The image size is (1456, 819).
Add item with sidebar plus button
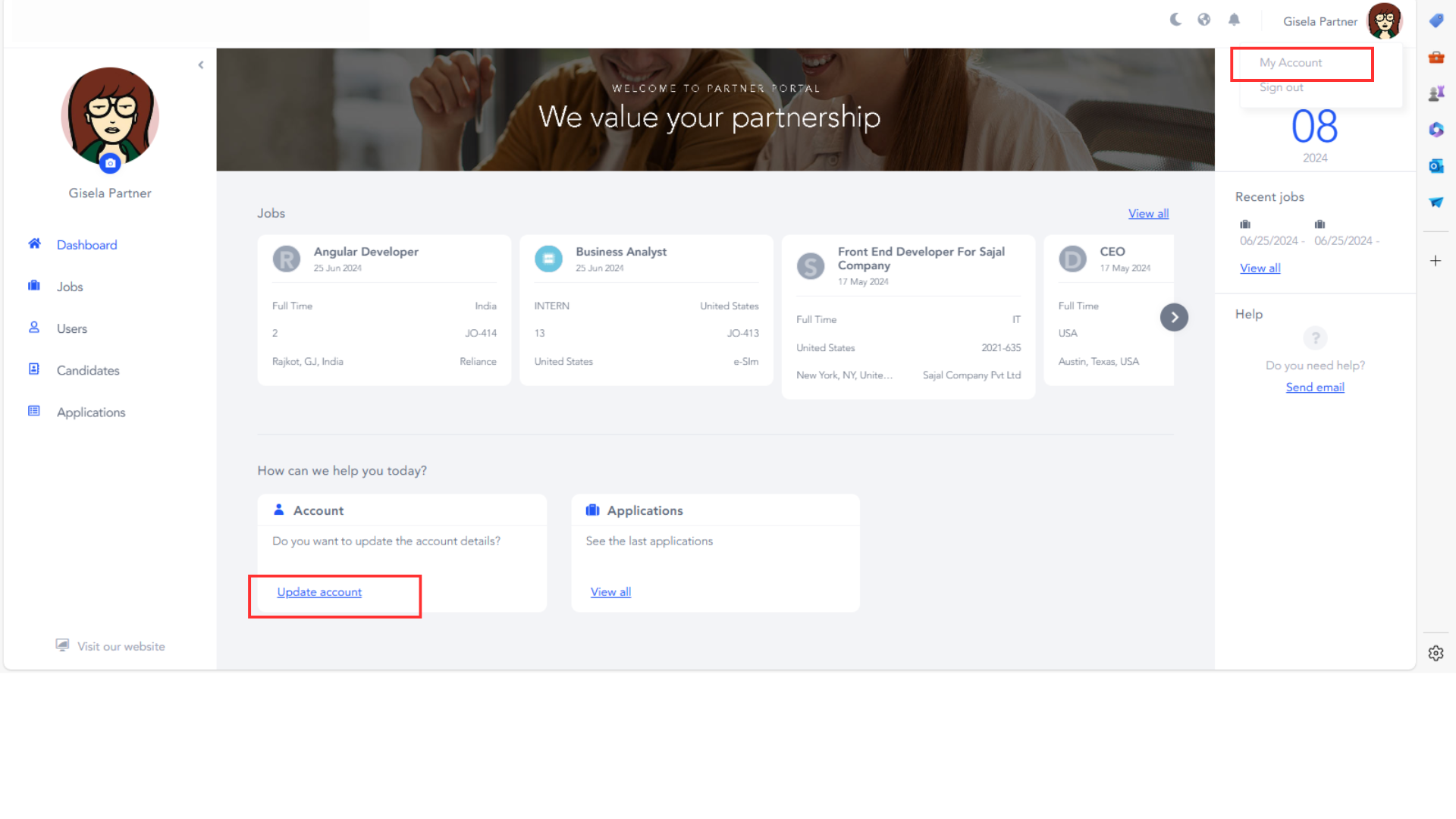[1436, 261]
